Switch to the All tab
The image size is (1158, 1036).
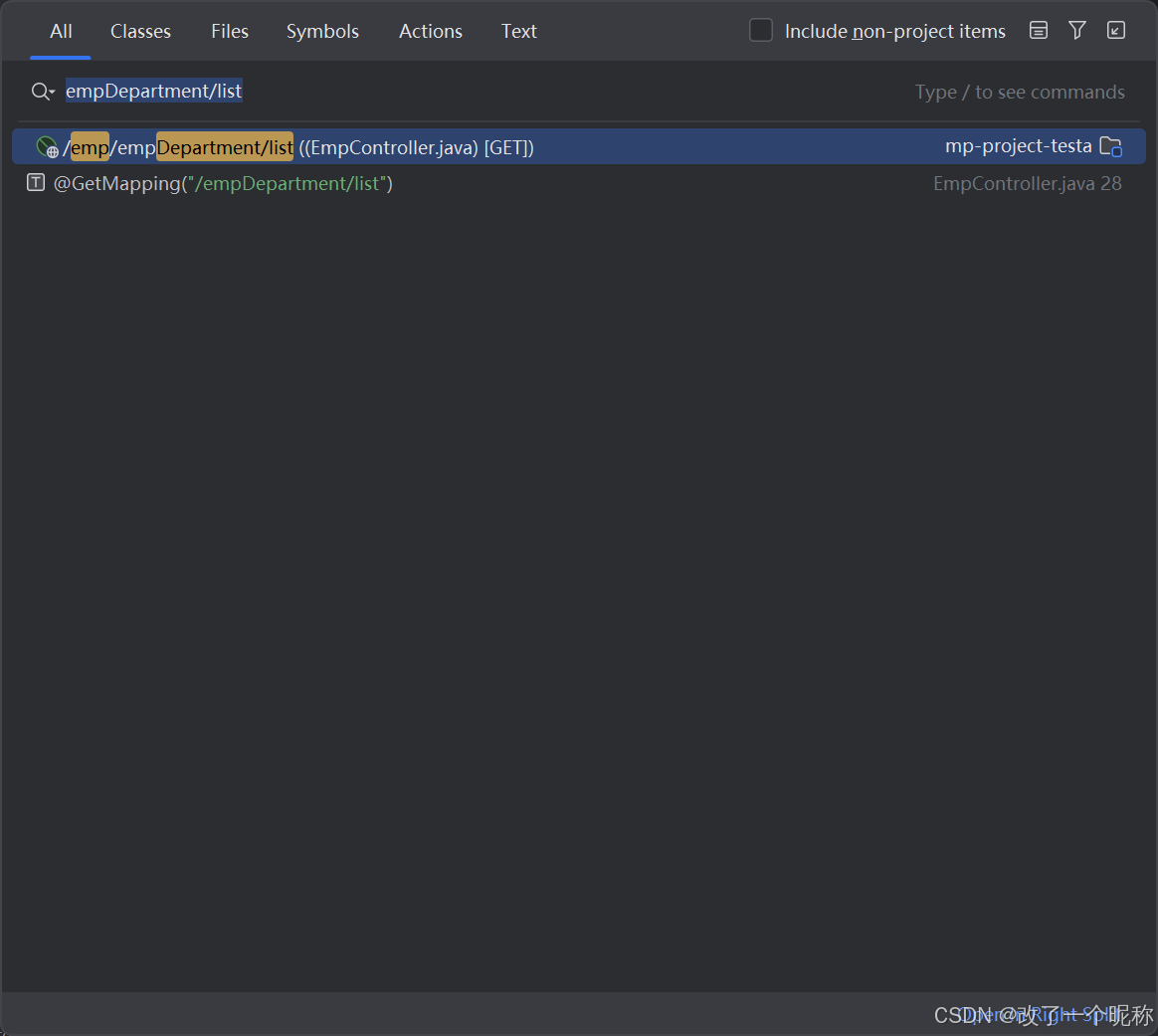click(x=61, y=31)
